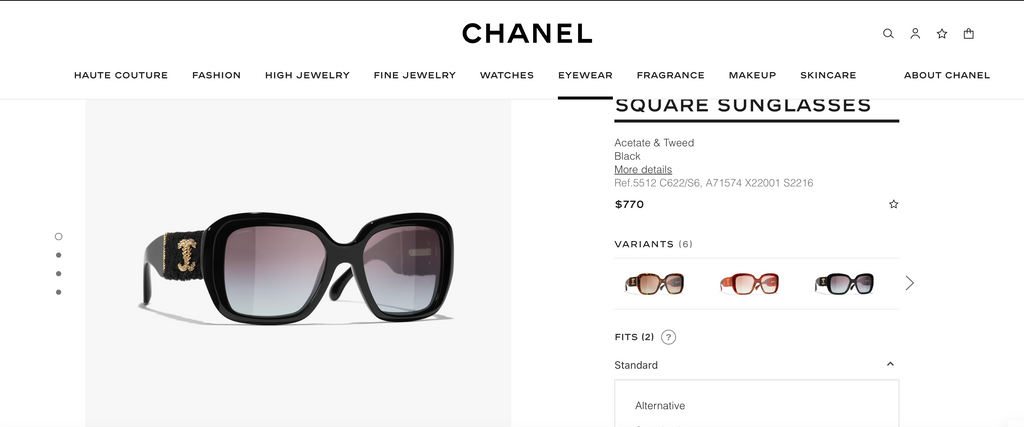The width and height of the screenshot is (1024, 427).
Task: Click the More details link
Action: pyautogui.click(x=643, y=170)
